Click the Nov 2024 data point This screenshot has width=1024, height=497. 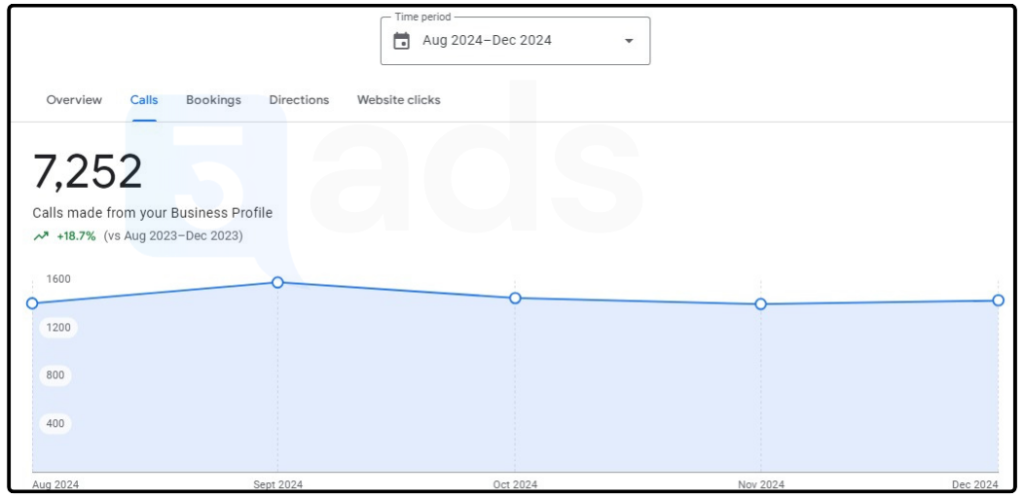click(761, 304)
